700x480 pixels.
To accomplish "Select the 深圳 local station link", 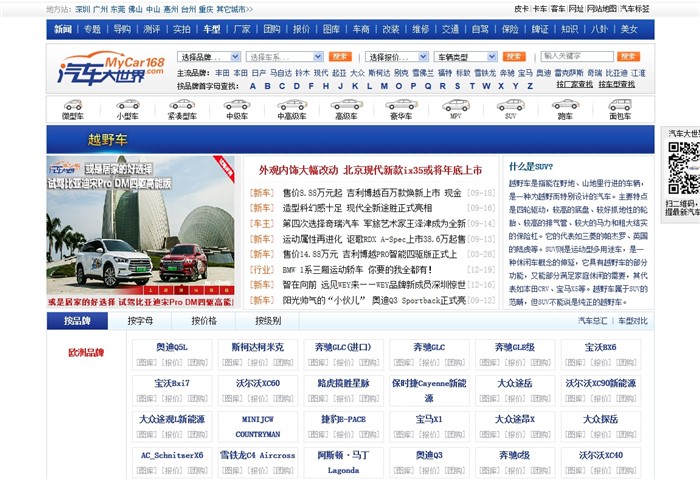I will [x=83, y=9].
